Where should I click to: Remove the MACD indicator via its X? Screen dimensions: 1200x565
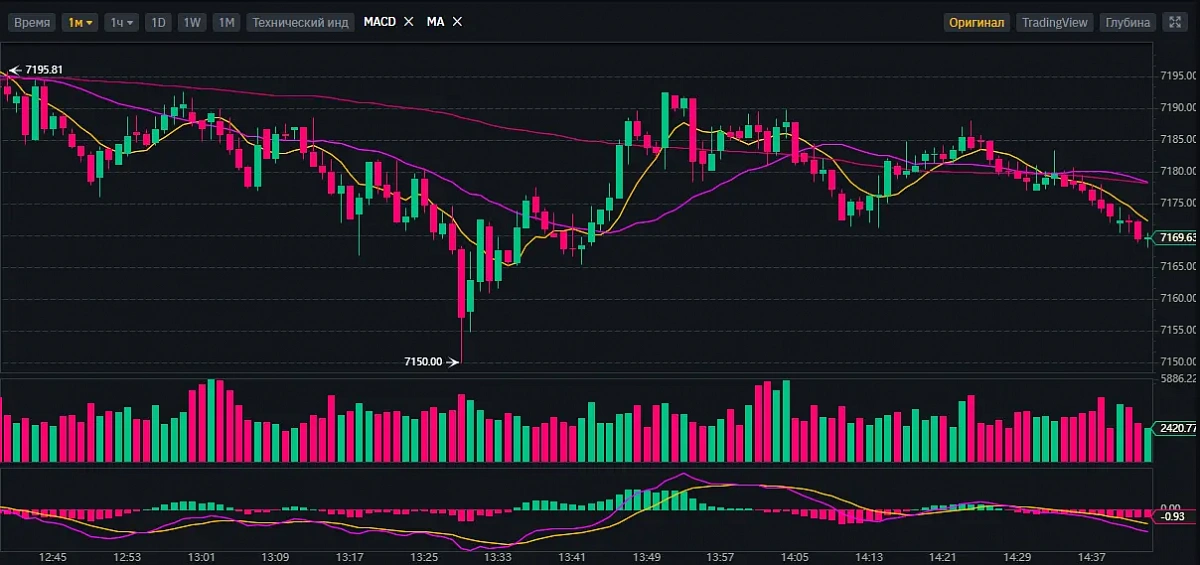(x=408, y=22)
